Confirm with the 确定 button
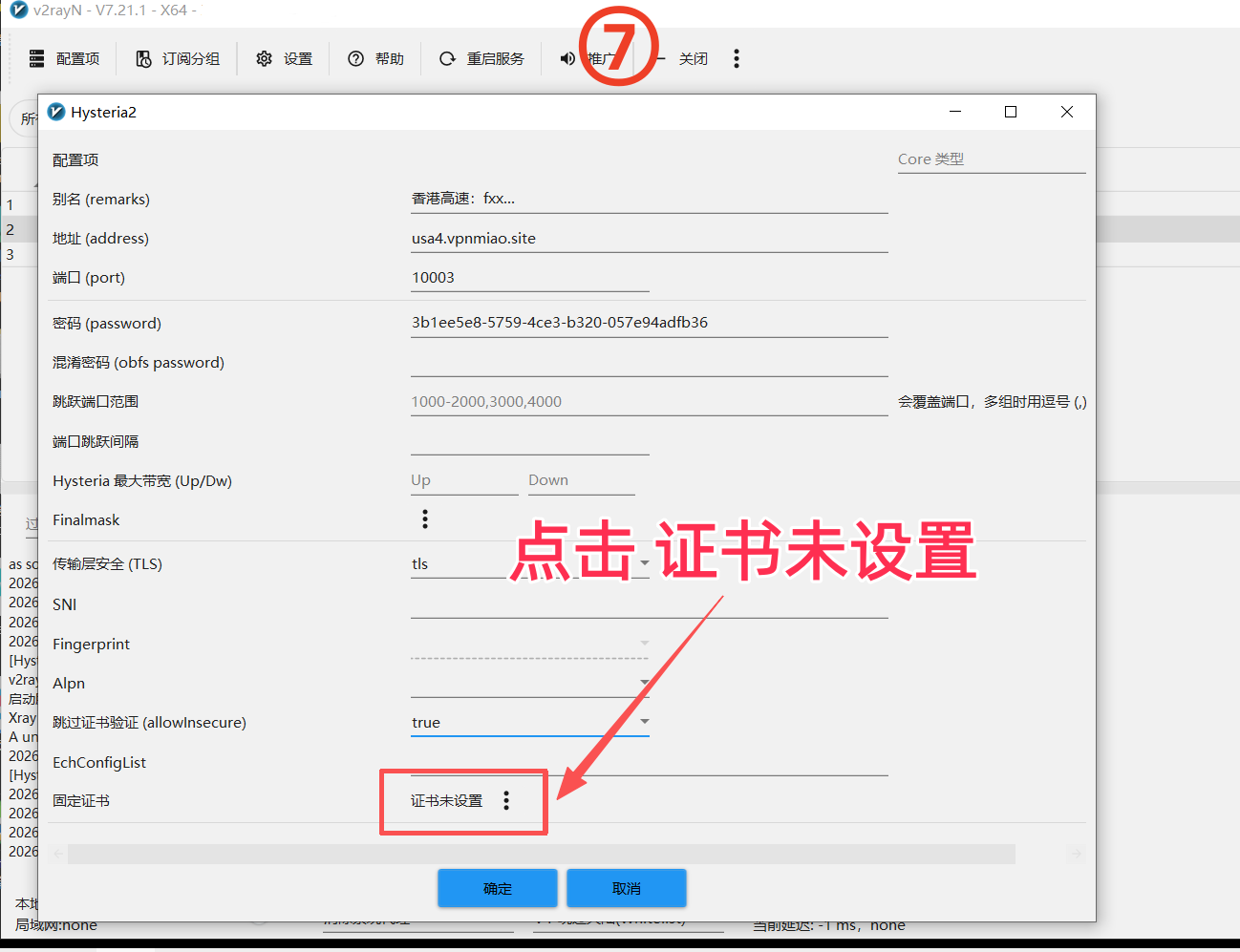Image resolution: width=1240 pixels, height=952 pixels. click(498, 888)
